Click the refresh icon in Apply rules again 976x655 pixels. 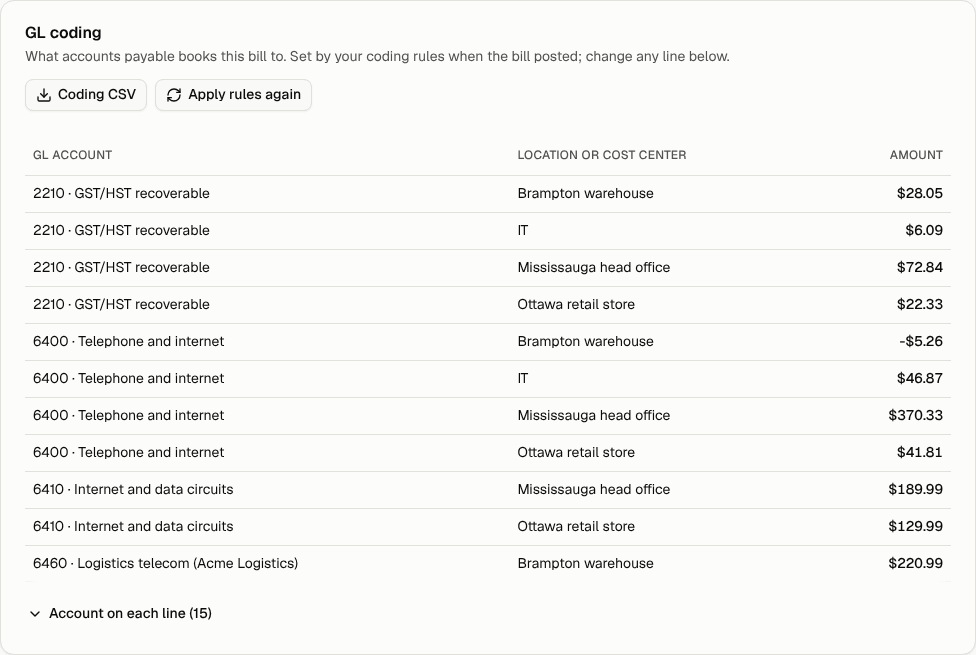pos(174,95)
